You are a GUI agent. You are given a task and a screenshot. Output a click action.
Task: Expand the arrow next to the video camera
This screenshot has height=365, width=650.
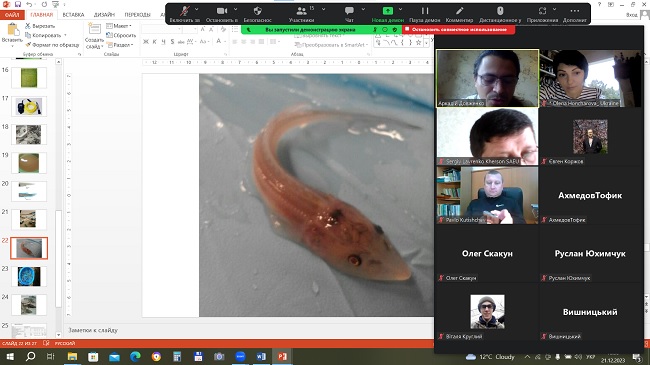235,9
